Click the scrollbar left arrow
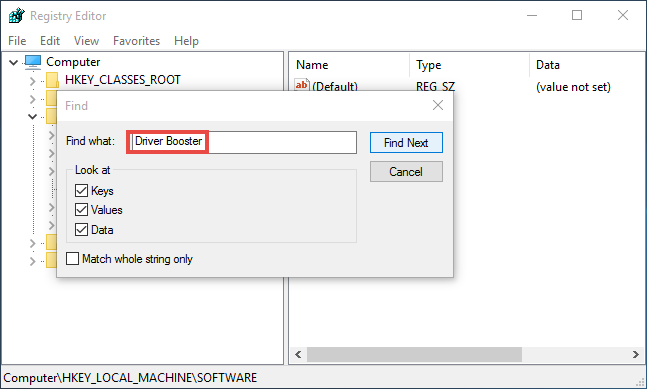 pyautogui.click(x=298, y=354)
